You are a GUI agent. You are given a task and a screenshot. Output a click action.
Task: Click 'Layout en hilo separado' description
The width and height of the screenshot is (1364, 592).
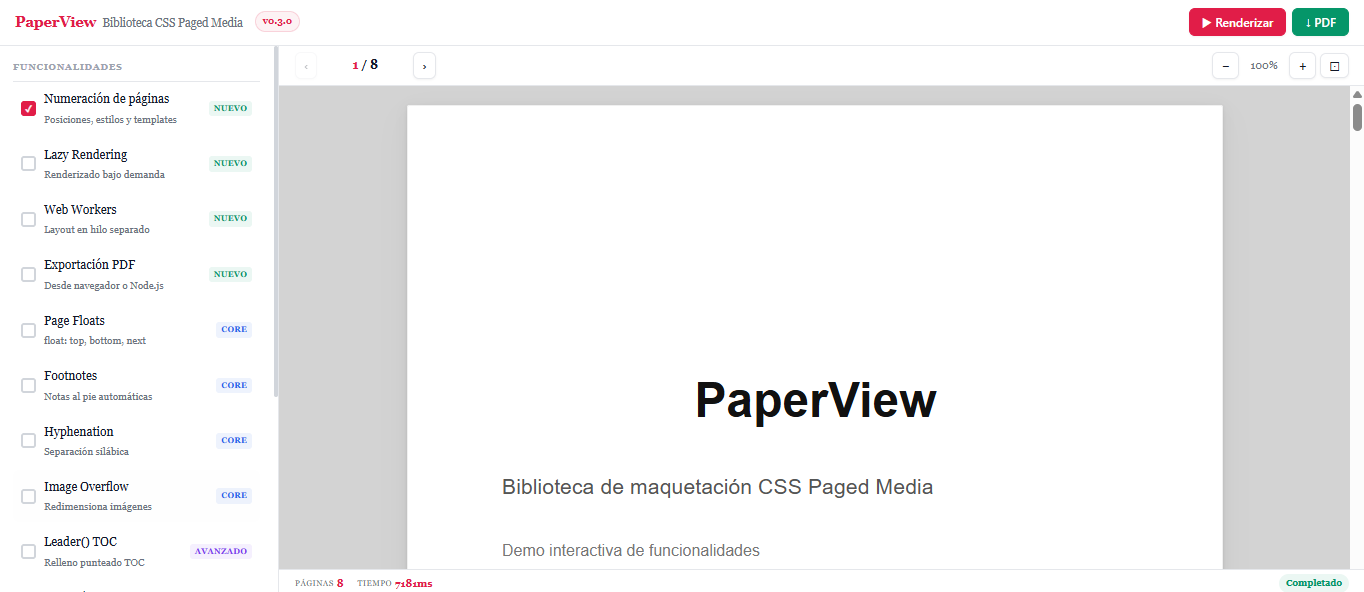click(x=97, y=230)
